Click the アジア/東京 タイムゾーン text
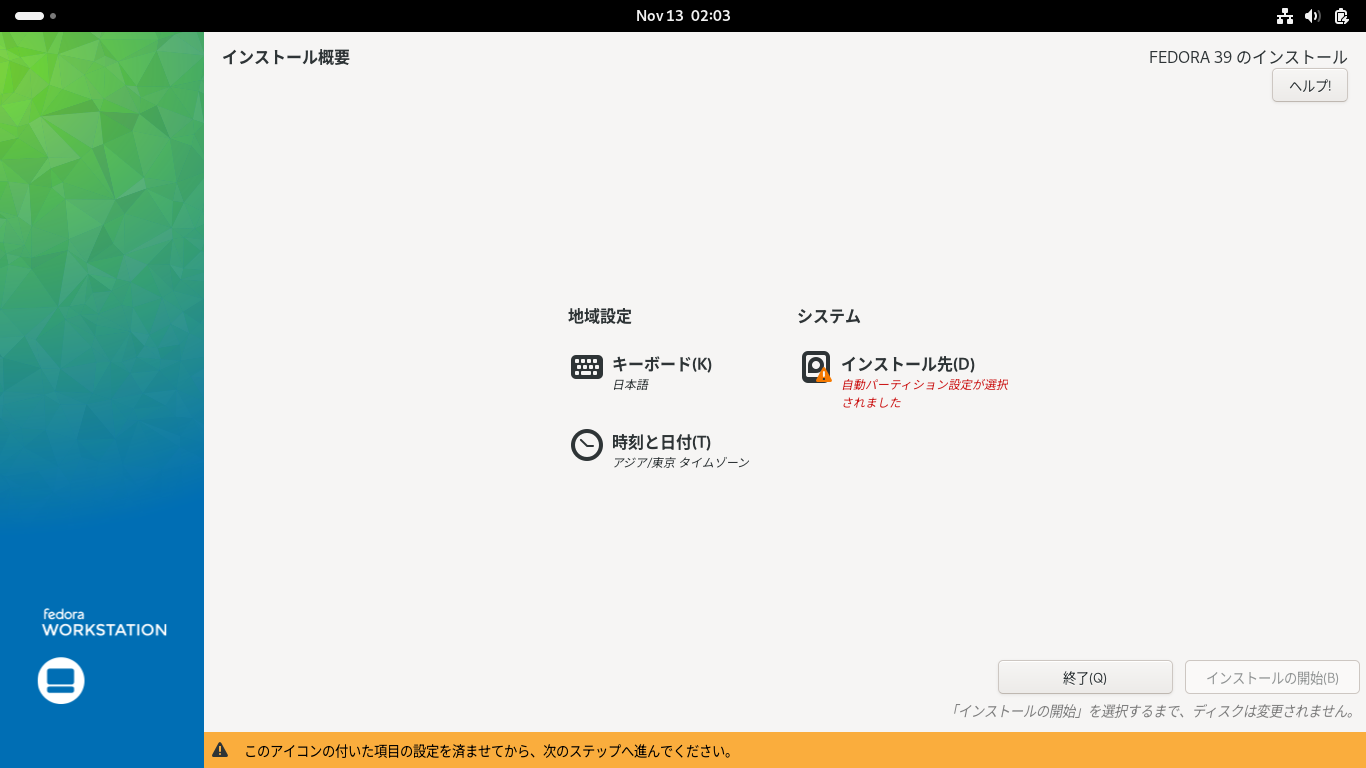Screen dimensions: 1366x768 click(x=681, y=463)
